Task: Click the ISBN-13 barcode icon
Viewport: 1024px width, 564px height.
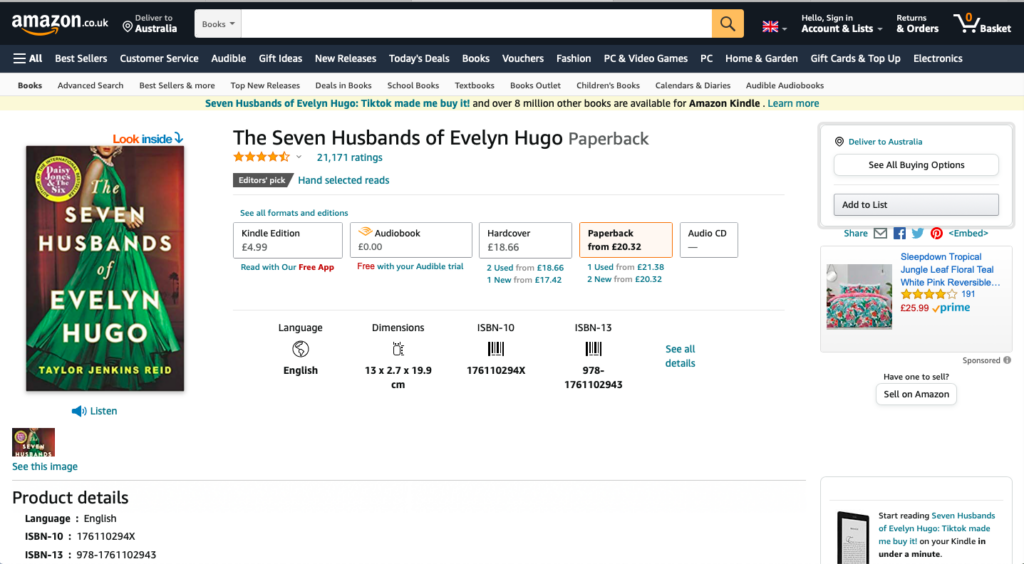Action: coord(594,349)
